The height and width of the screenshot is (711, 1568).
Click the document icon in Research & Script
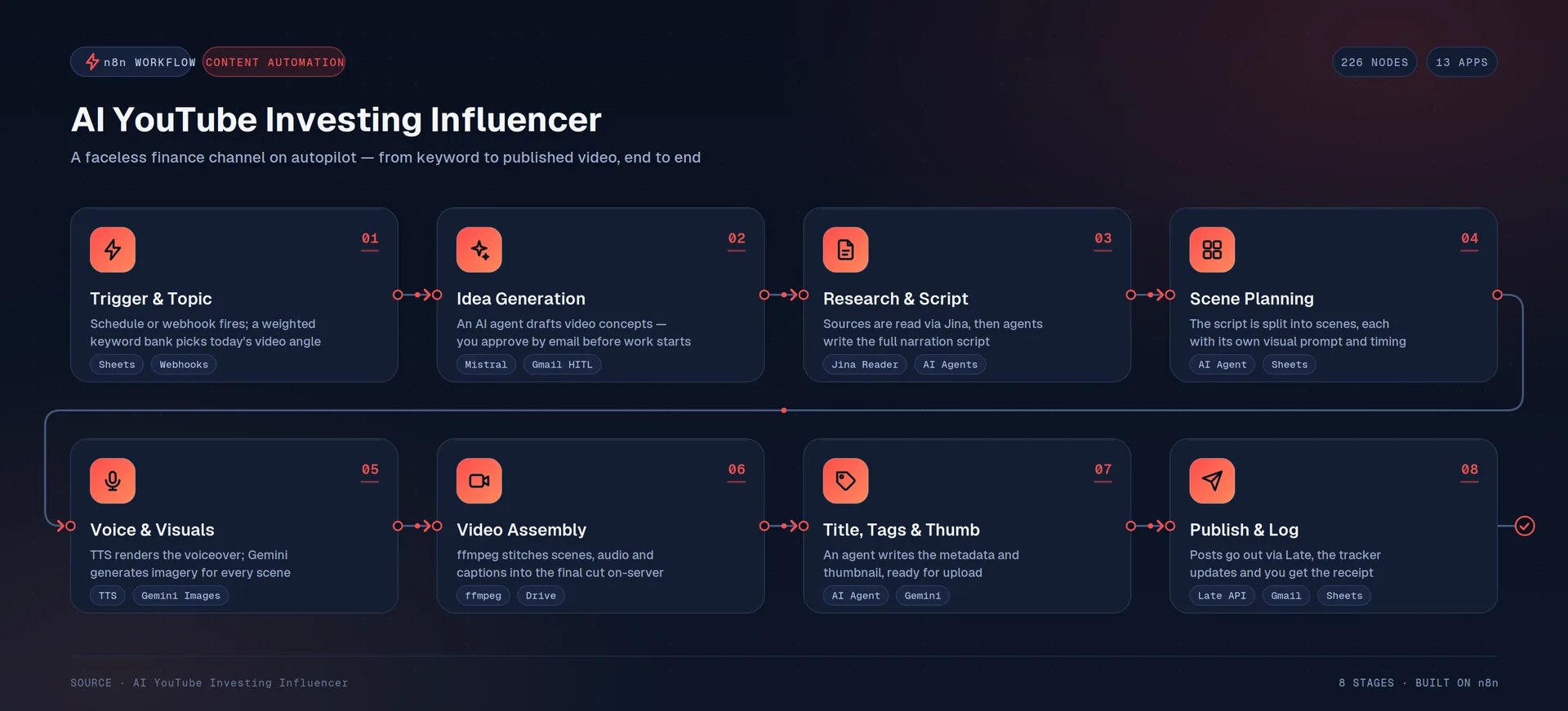click(x=846, y=250)
